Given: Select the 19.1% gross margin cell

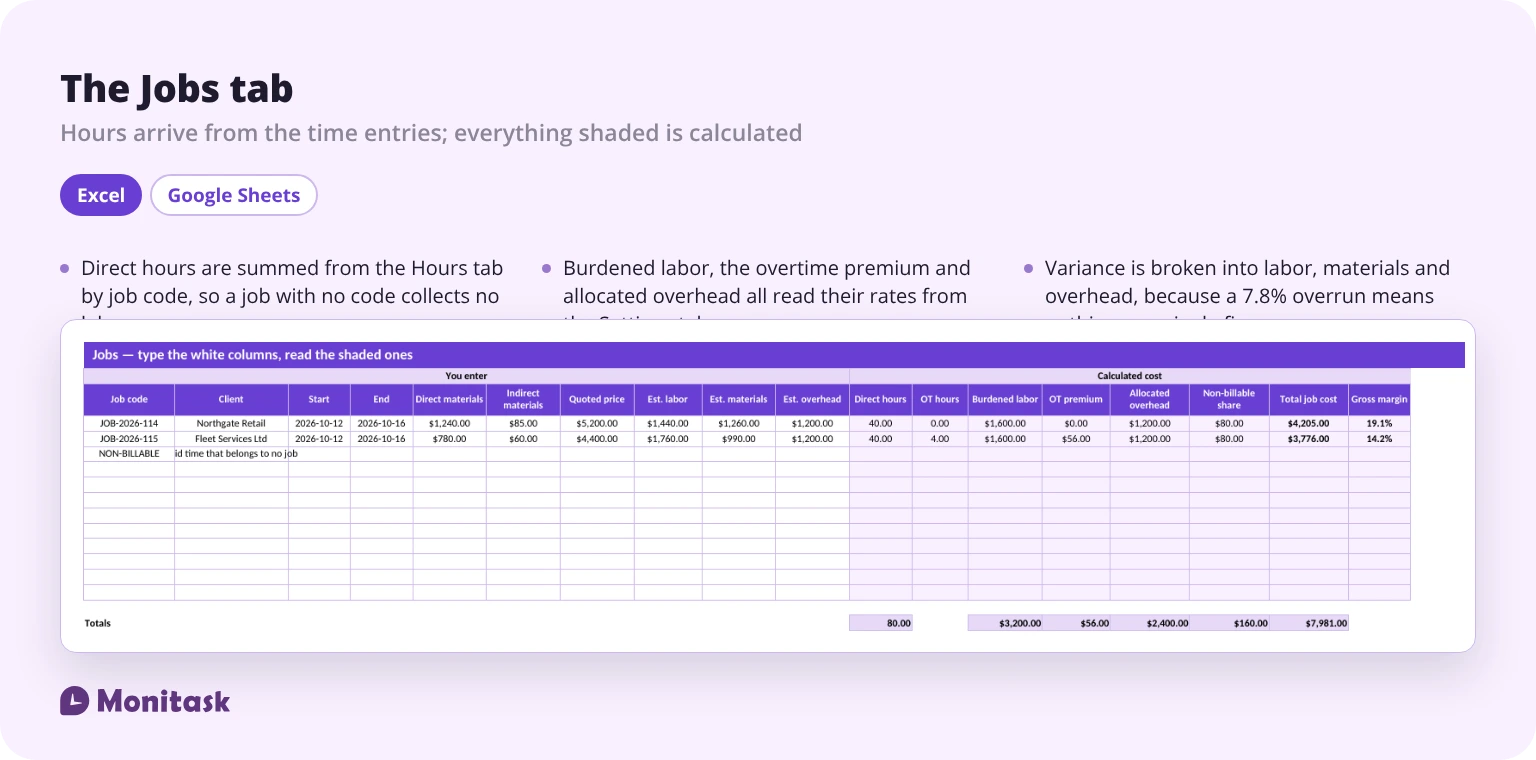Looking at the screenshot, I should point(1379,423).
